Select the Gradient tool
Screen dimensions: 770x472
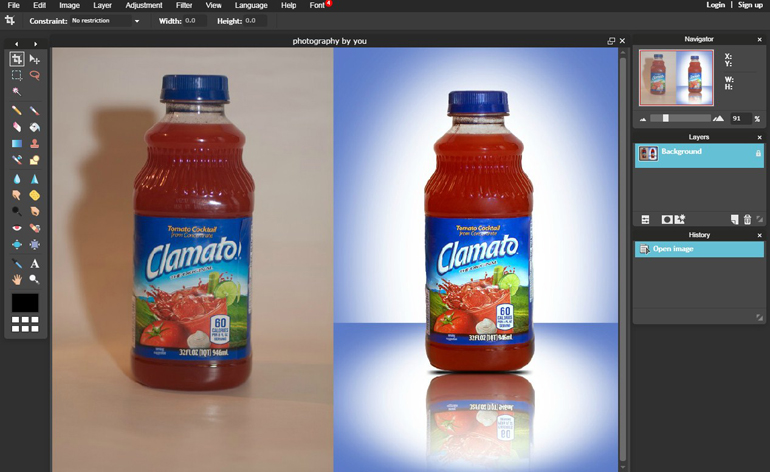point(17,143)
